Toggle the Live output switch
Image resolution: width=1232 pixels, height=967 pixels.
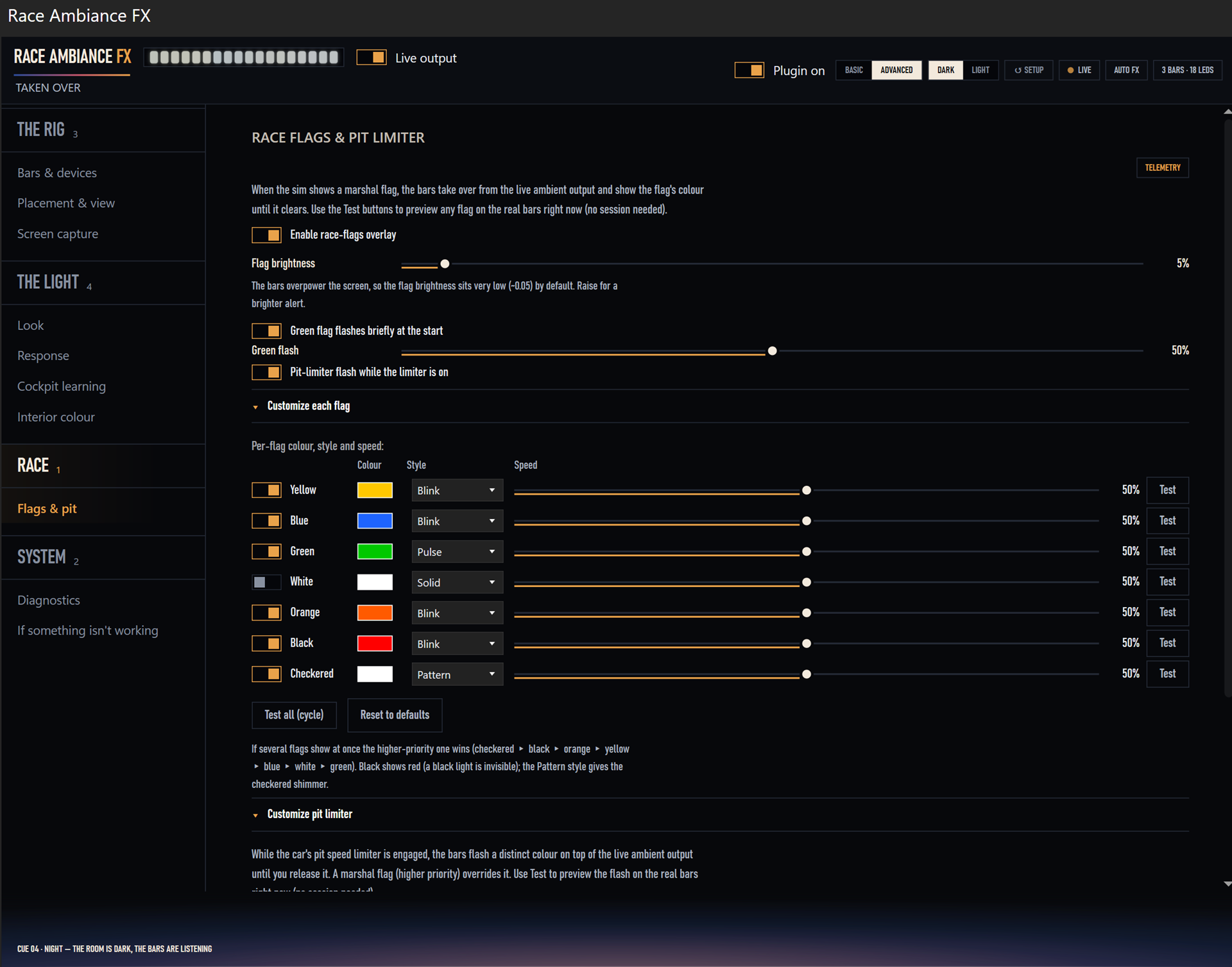pos(371,58)
